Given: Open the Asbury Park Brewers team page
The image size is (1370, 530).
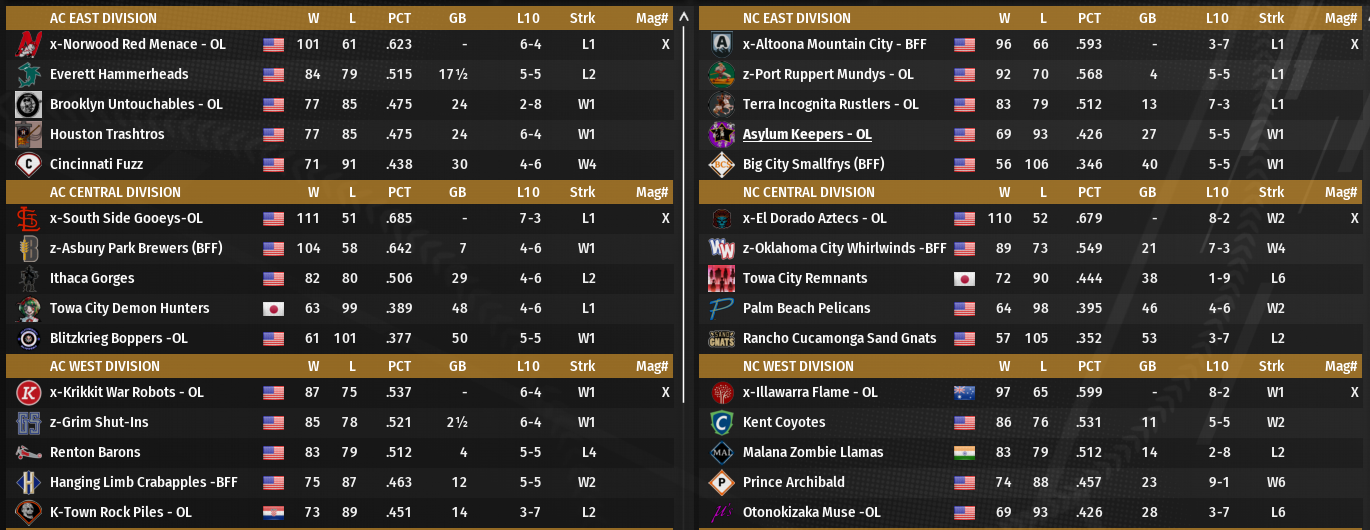Looking at the screenshot, I should [x=136, y=248].
